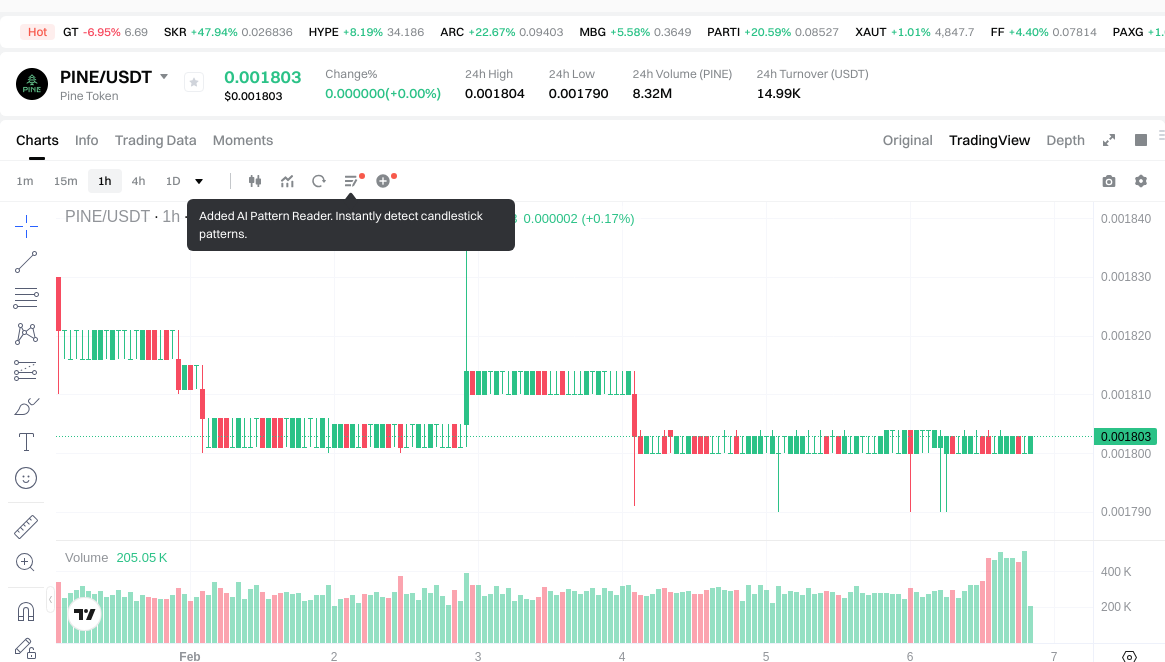Click the Depth chart view
This screenshot has width=1165, height=662.
tap(1065, 140)
